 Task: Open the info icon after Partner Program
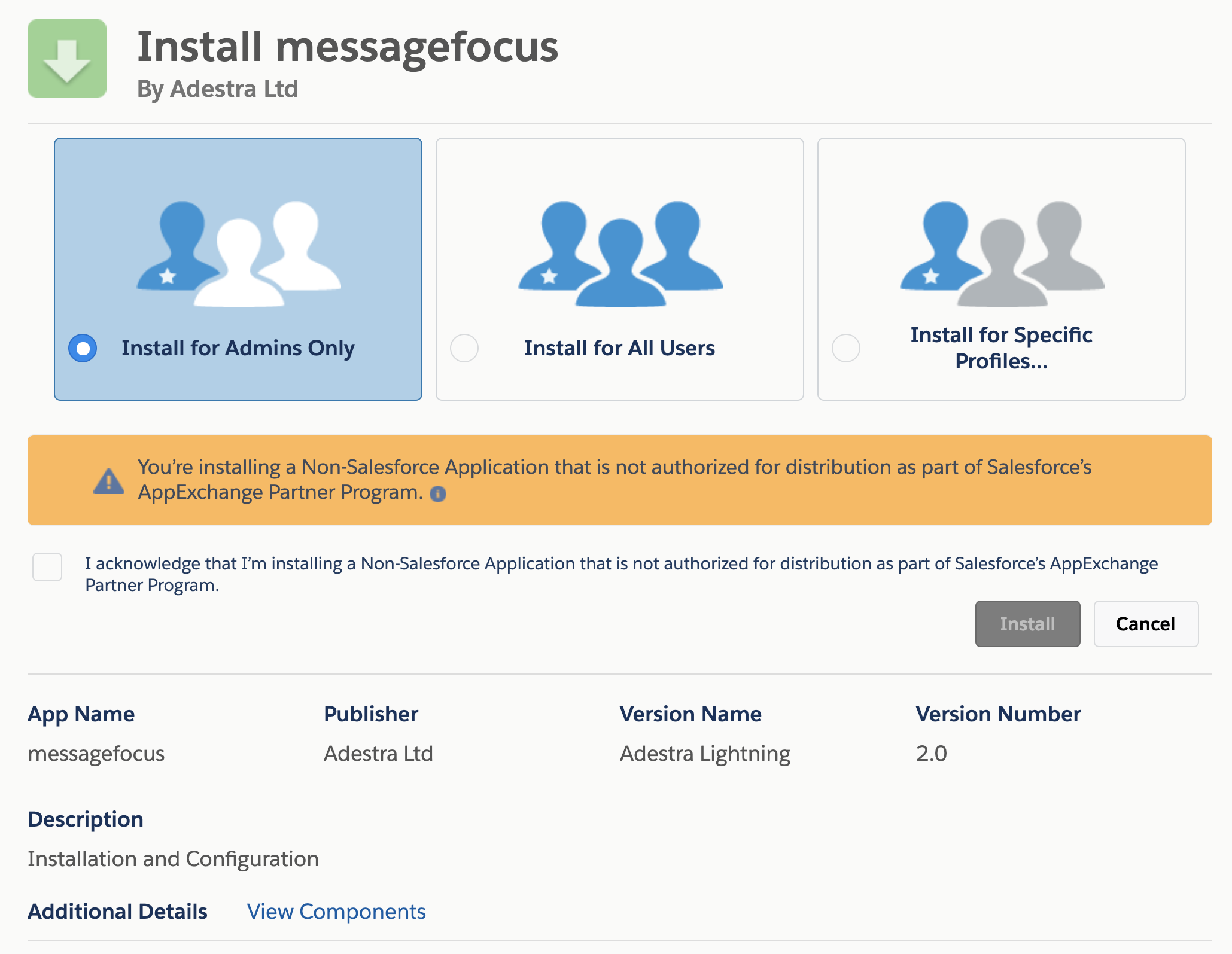pos(438,493)
